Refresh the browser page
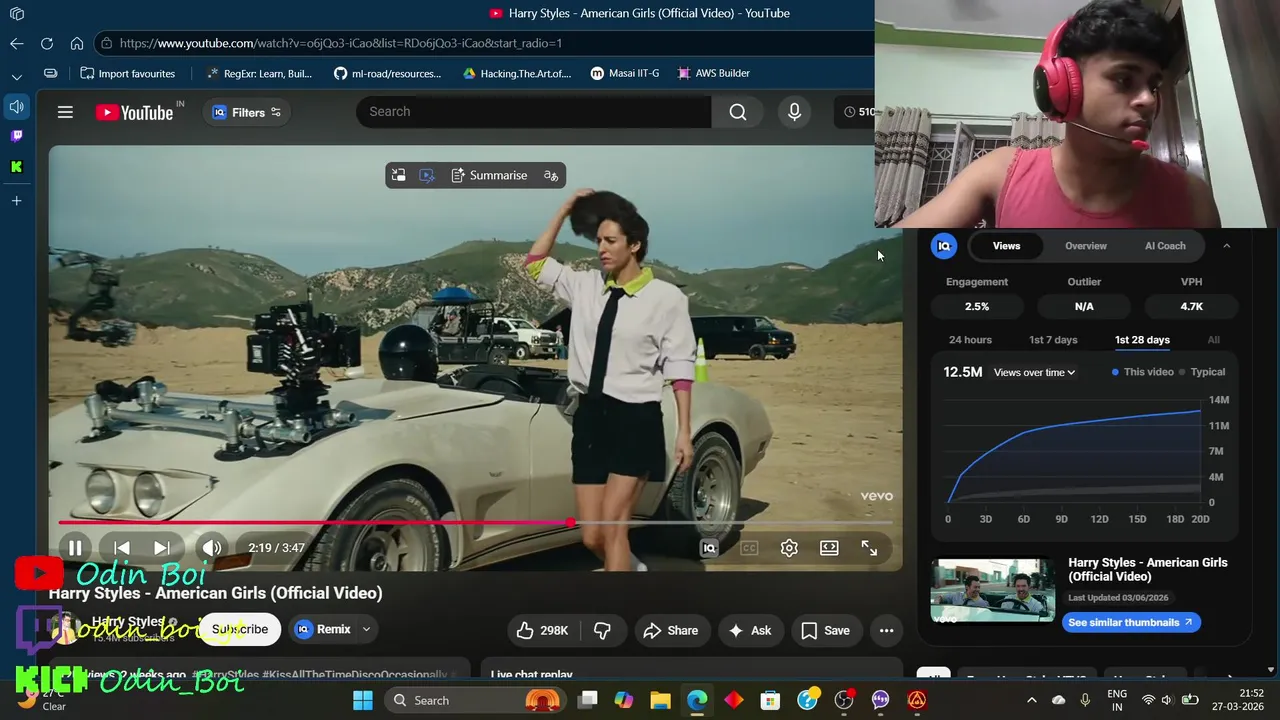 coord(46,43)
